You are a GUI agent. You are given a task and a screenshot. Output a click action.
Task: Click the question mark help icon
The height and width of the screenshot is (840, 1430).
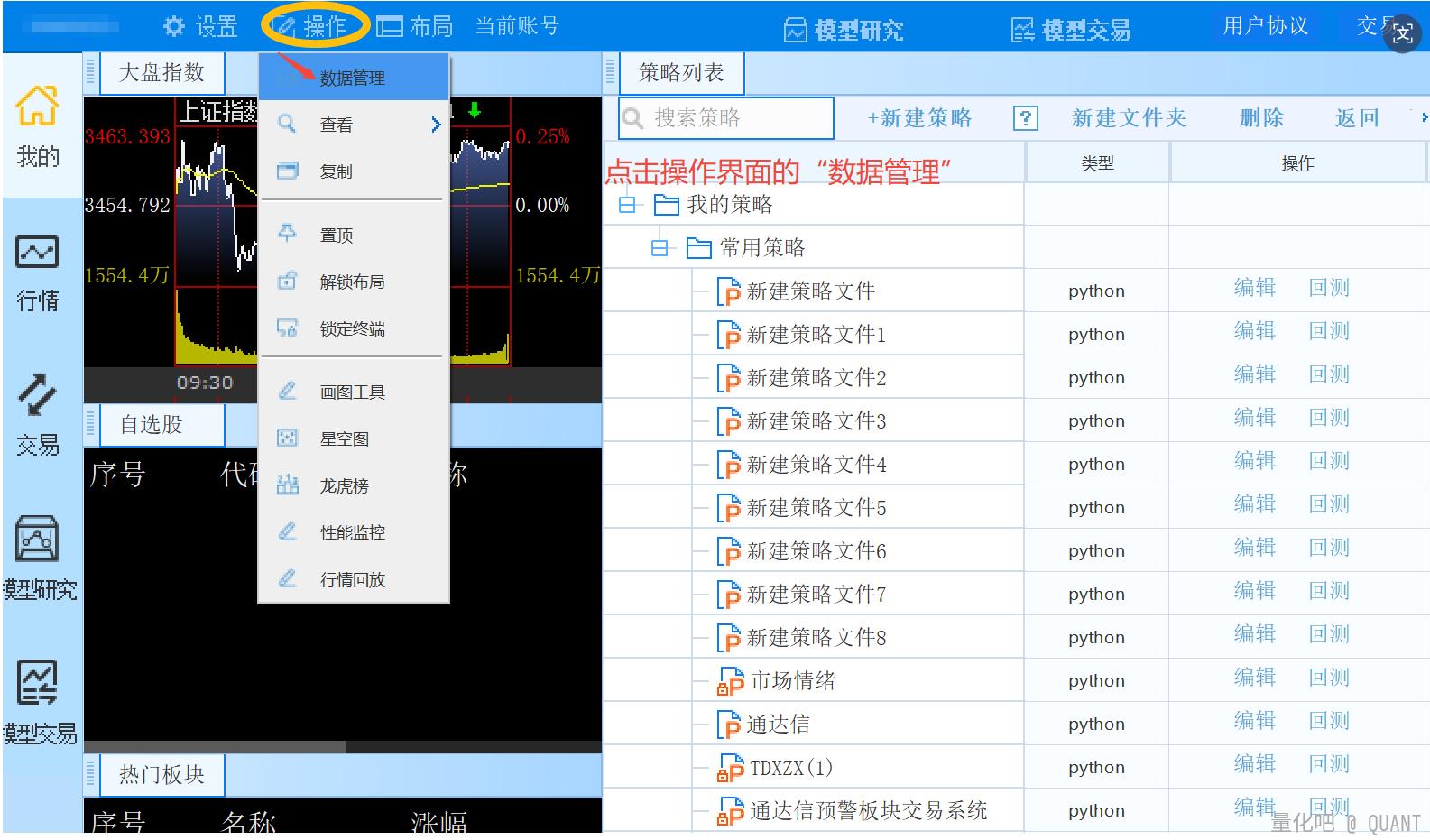1025,118
